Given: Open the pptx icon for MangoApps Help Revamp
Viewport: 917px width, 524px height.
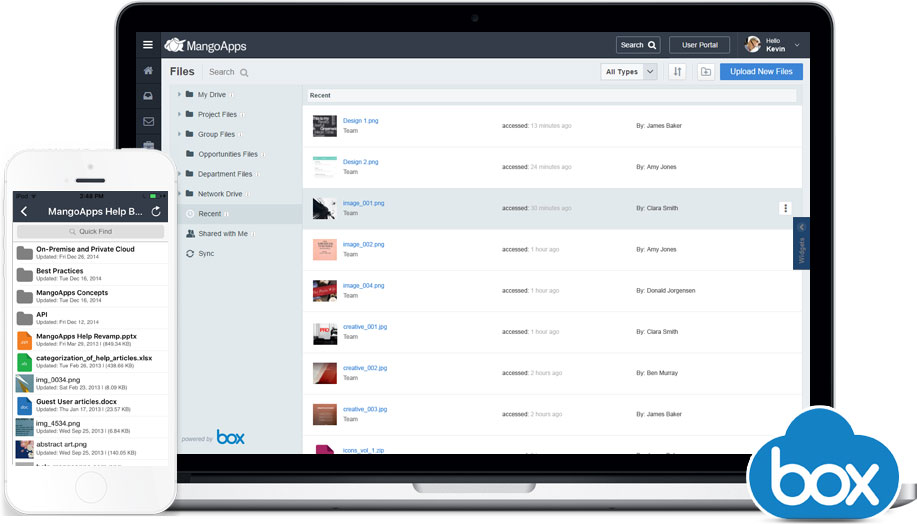Looking at the screenshot, I should click(25, 340).
